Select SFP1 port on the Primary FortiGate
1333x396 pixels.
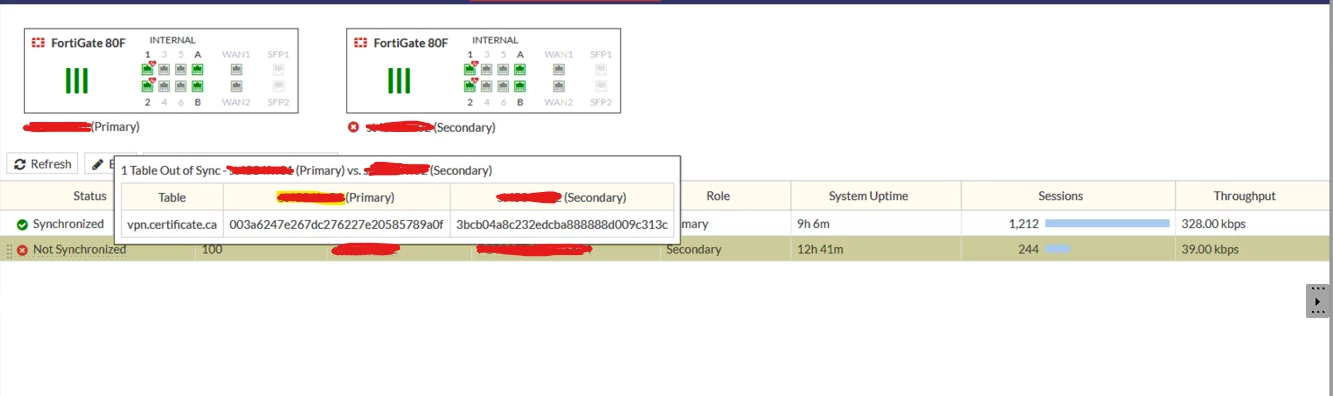point(278,70)
